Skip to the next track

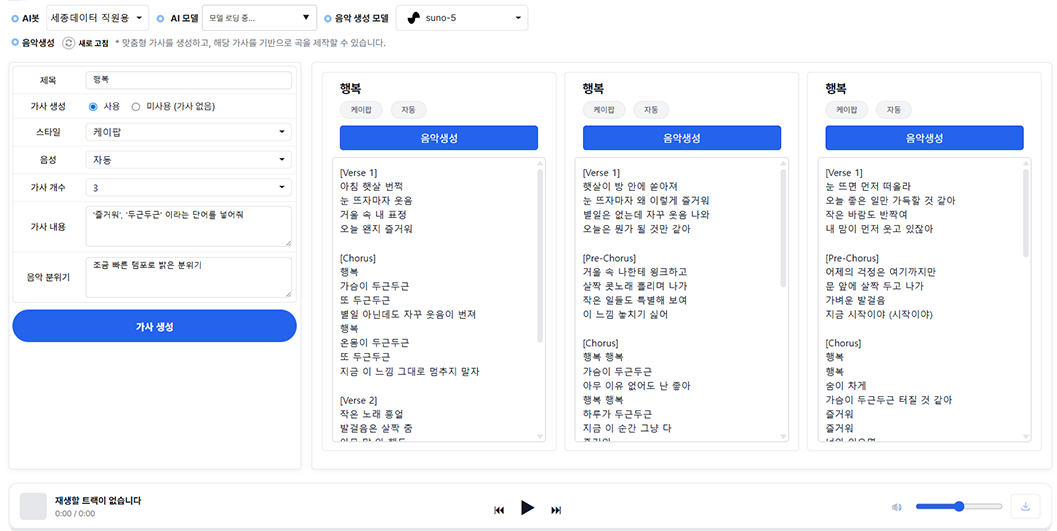(x=556, y=510)
